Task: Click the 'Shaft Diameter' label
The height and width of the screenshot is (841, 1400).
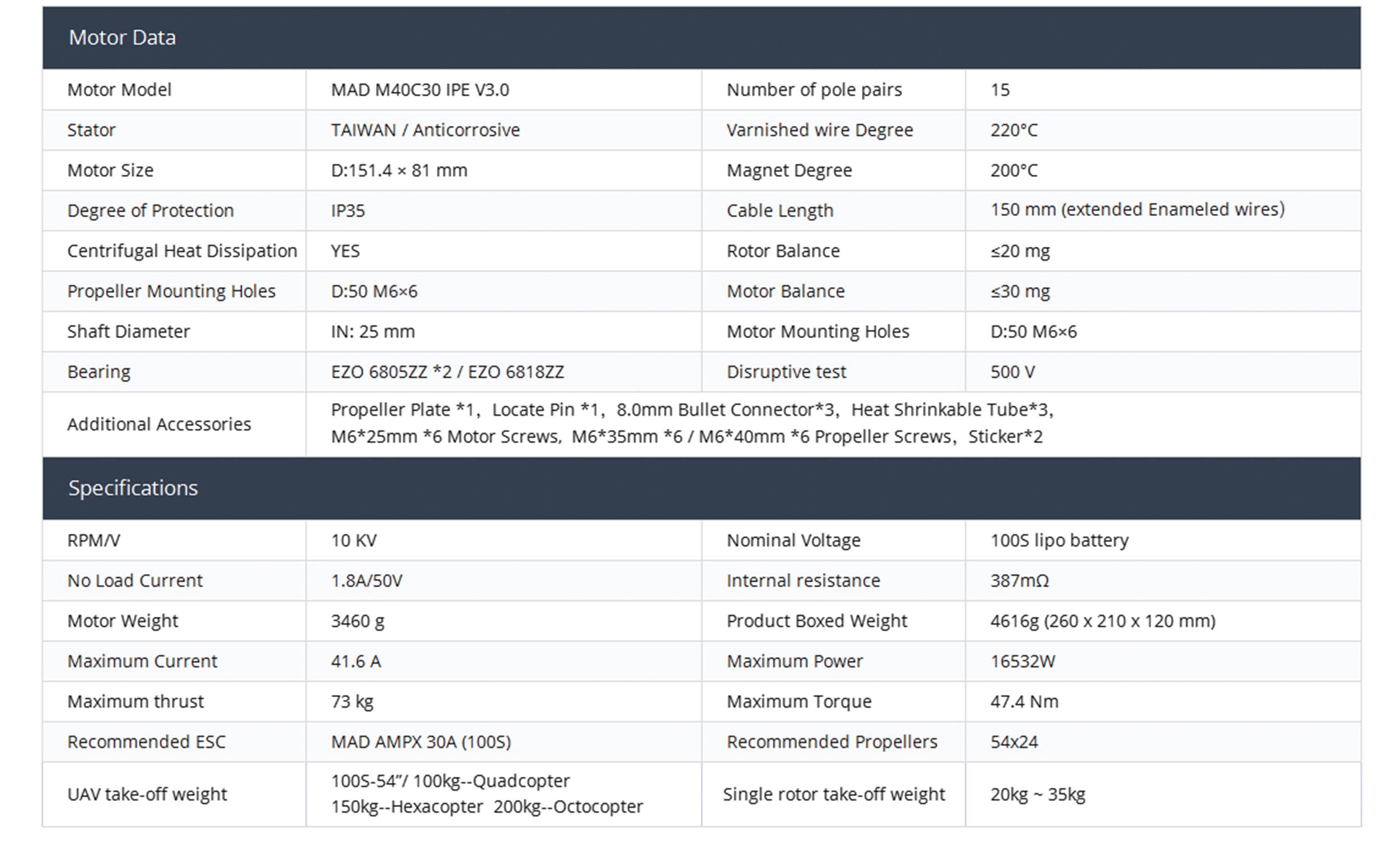Action: [129, 331]
